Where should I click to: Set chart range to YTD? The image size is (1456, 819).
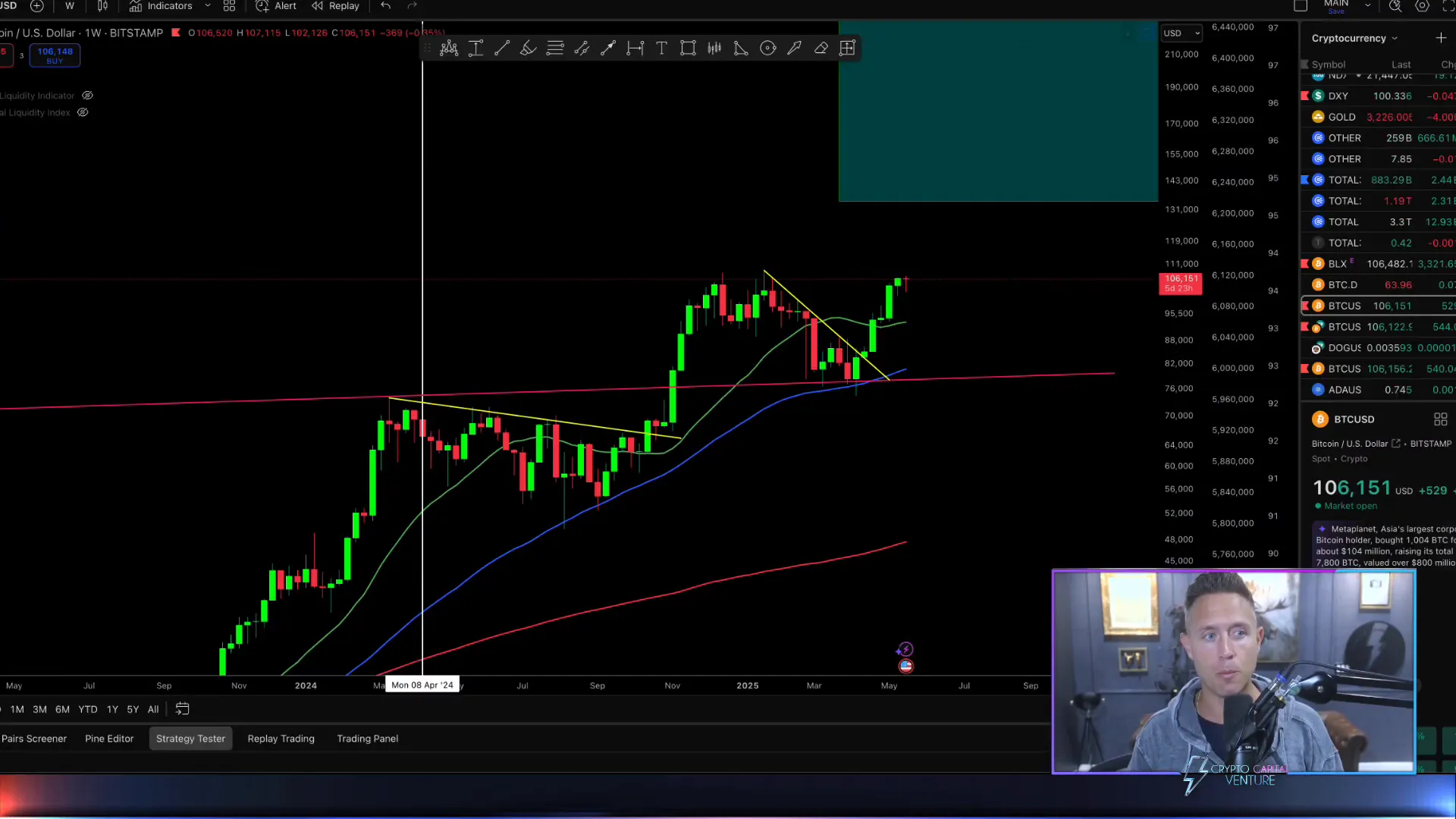pyautogui.click(x=88, y=710)
